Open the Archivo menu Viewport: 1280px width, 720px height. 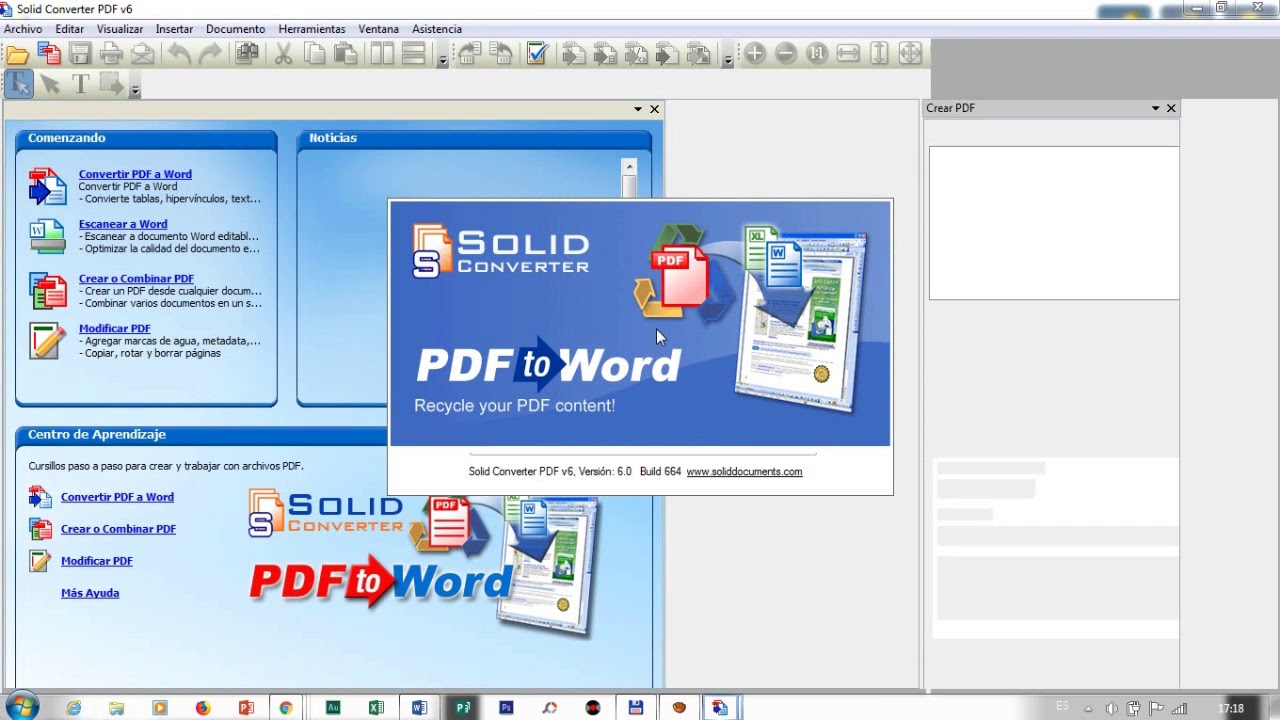[23, 29]
